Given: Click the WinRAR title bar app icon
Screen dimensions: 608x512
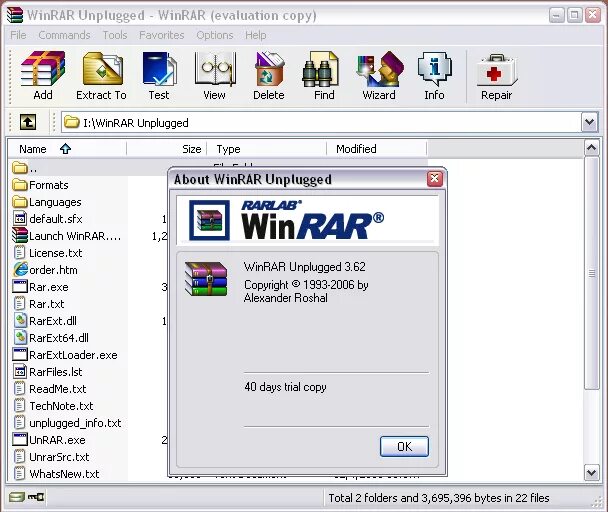Looking at the screenshot, I should point(15,15).
